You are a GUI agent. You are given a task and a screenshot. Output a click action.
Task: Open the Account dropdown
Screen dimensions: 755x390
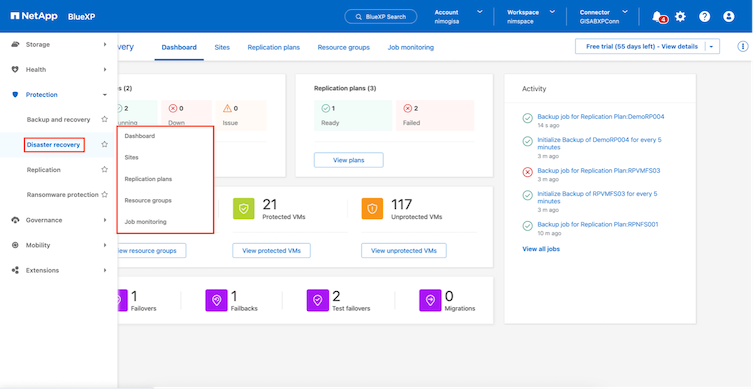pyautogui.click(x=458, y=17)
